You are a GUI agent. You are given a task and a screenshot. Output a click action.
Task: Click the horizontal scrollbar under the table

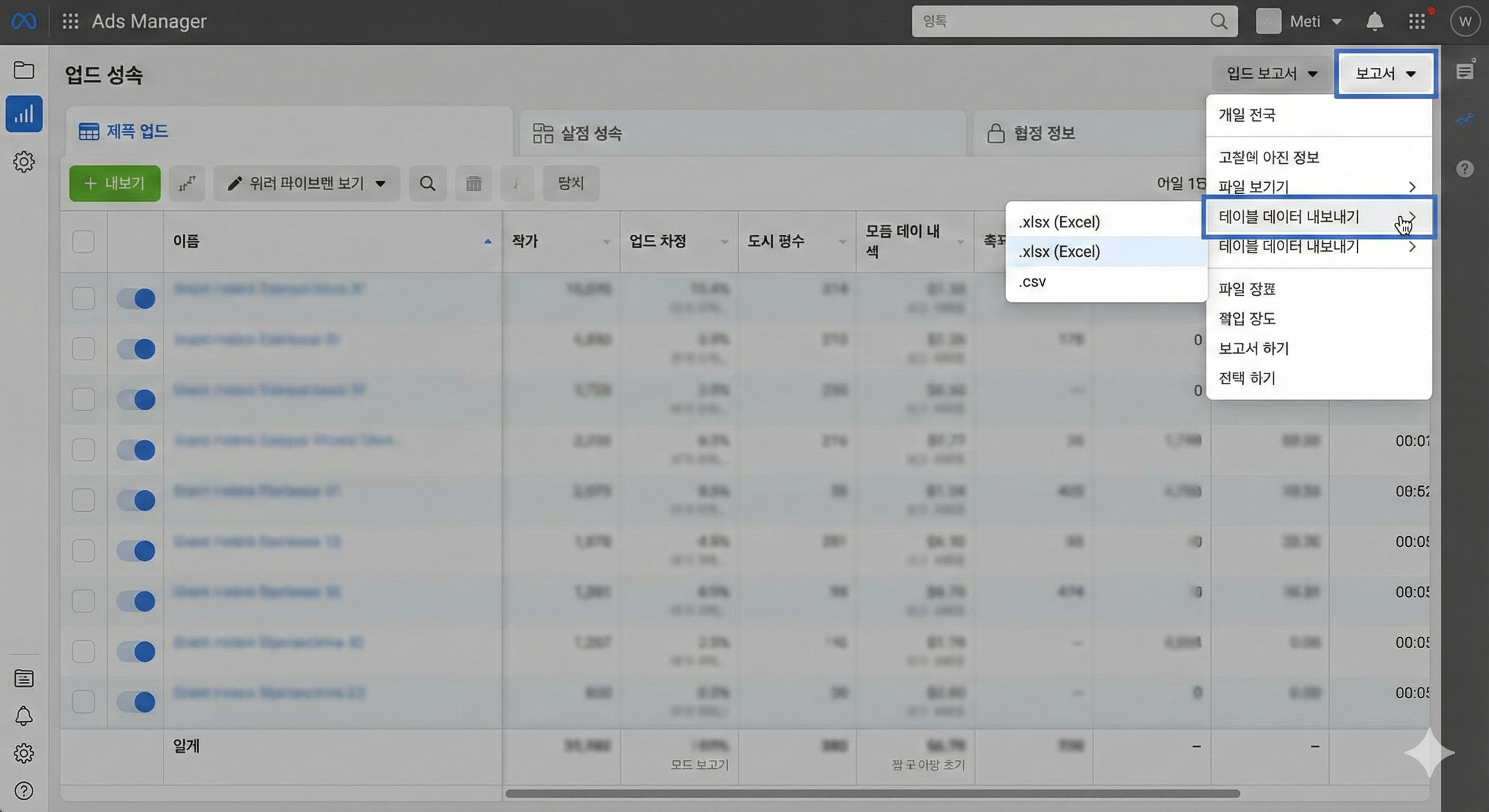pos(871,793)
